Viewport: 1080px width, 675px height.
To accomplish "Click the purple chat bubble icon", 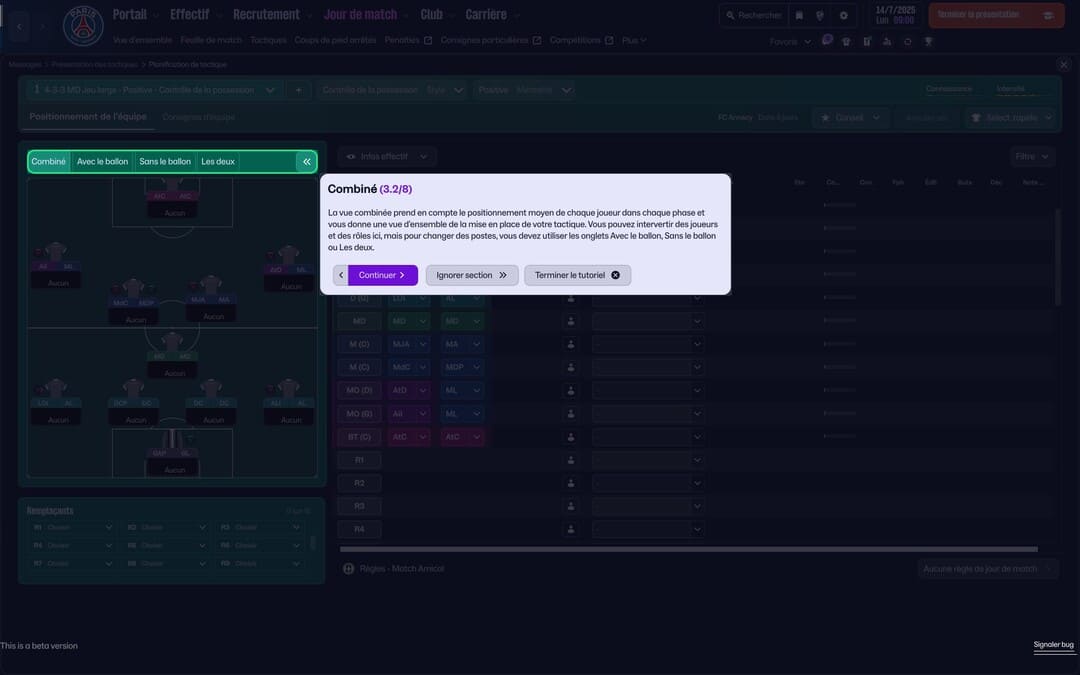I will (827, 41).
